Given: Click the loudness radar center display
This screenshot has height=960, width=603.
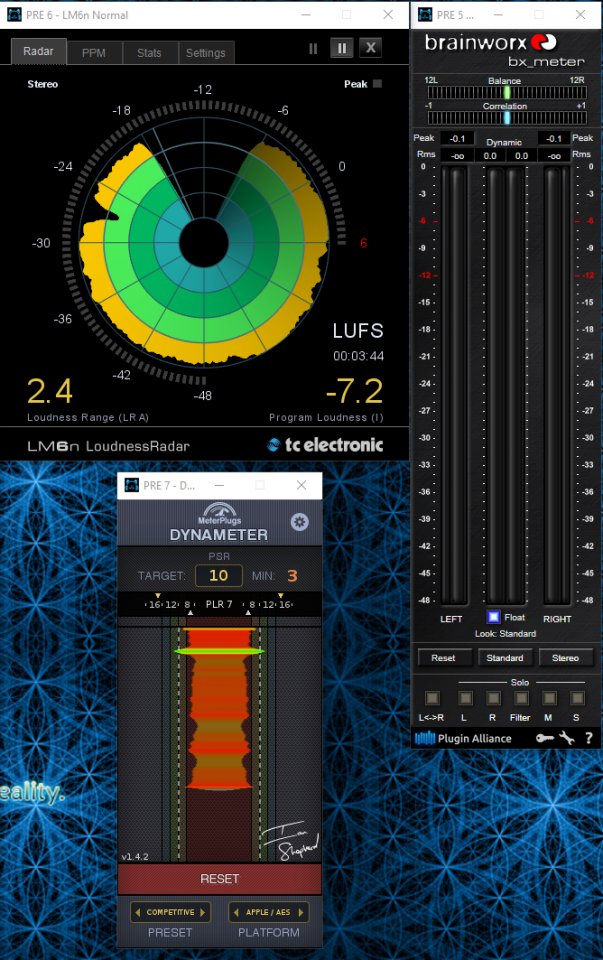Looking at the screenshot, I should coord(204,243).
